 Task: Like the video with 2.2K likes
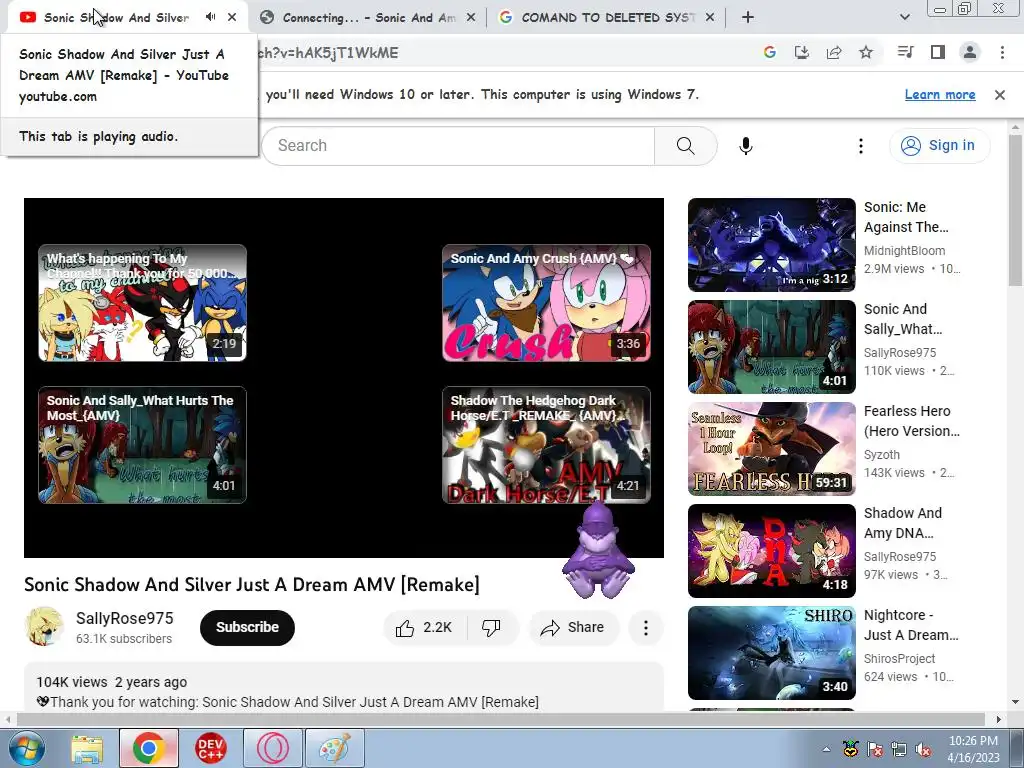tap(424, 628)
